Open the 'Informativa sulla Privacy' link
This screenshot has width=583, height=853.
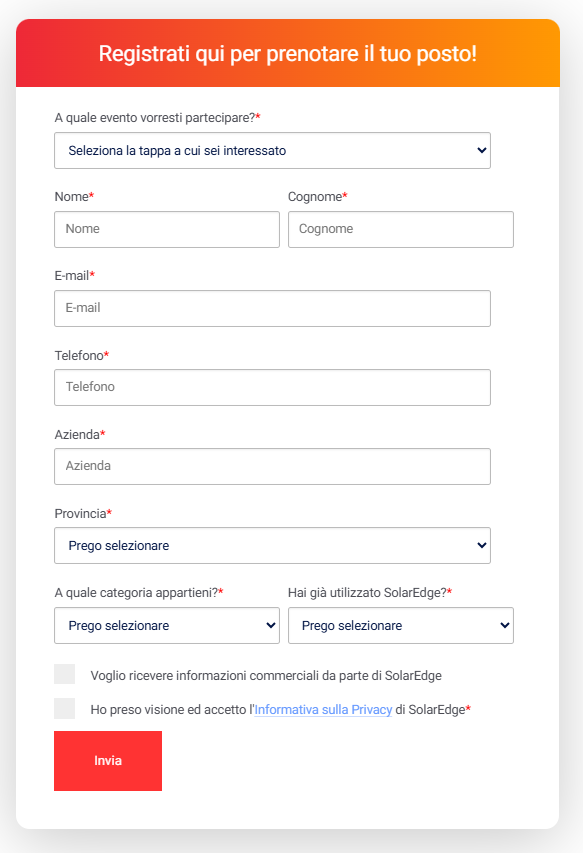323,709
